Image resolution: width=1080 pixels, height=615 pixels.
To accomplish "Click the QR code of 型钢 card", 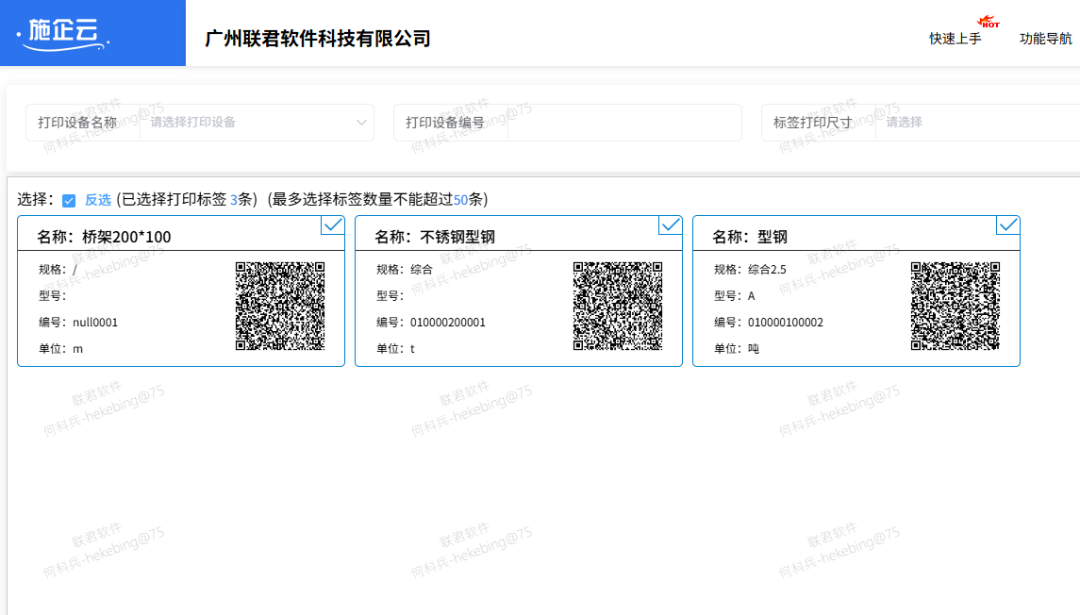I will [955, 306].
